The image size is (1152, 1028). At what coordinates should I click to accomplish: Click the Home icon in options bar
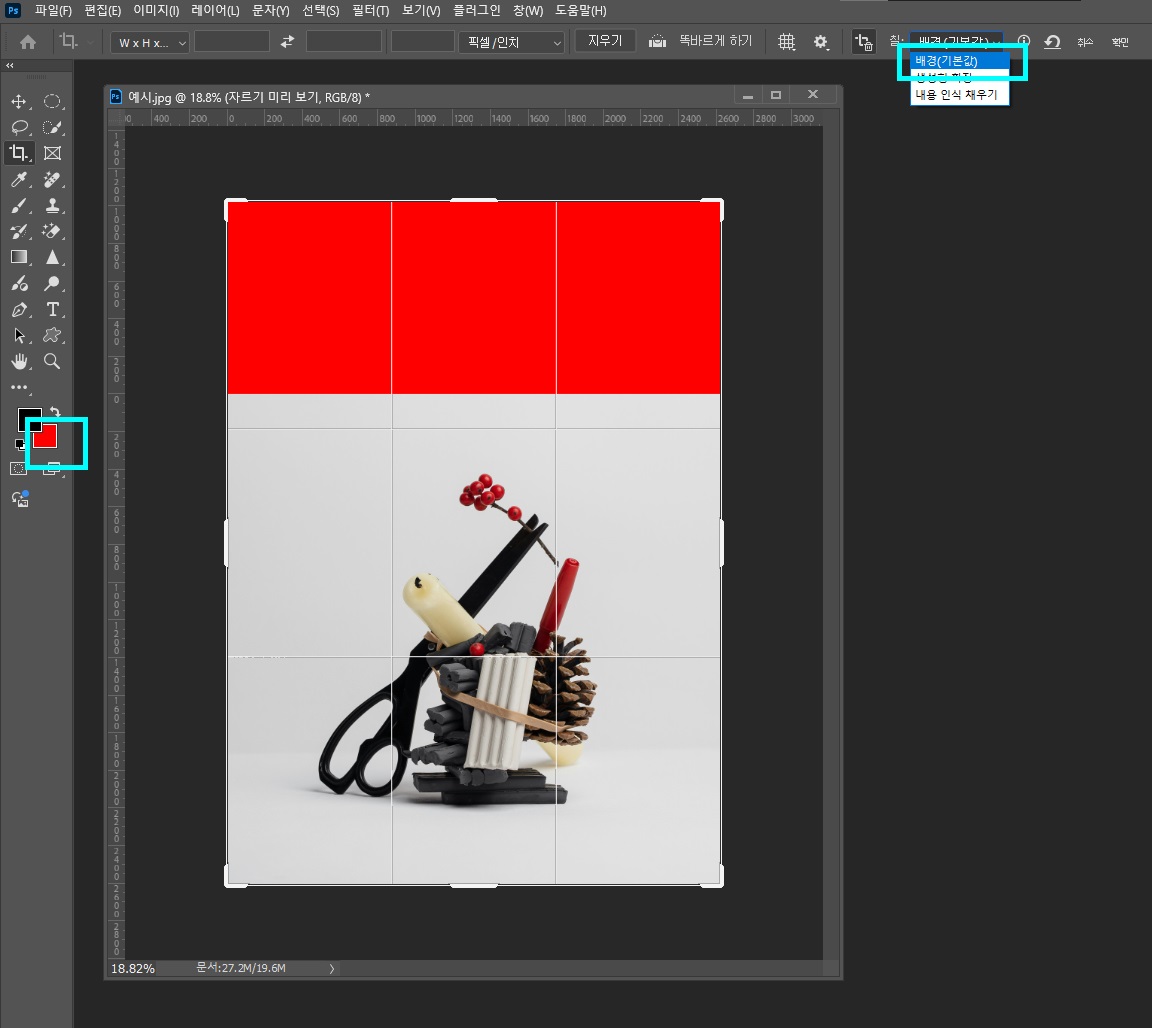click(28, 42)
